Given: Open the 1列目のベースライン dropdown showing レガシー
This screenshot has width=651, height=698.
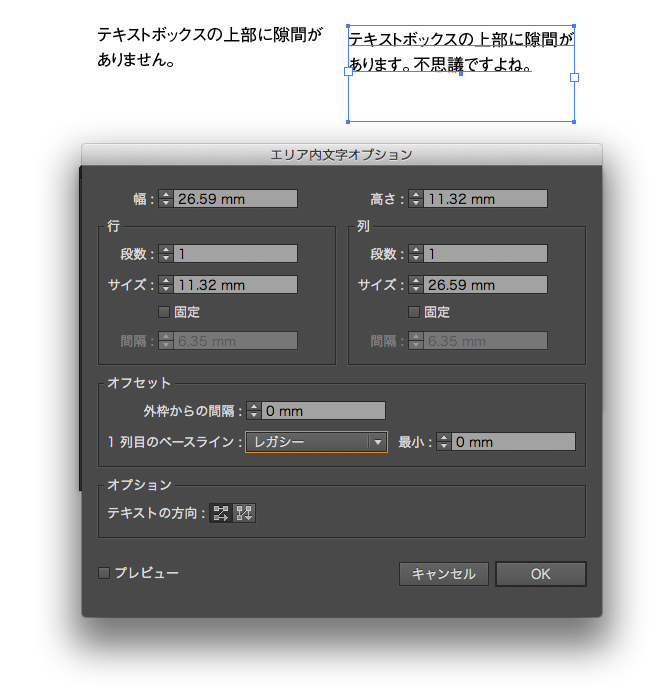Looking at the screenshot, I should 316,442.
